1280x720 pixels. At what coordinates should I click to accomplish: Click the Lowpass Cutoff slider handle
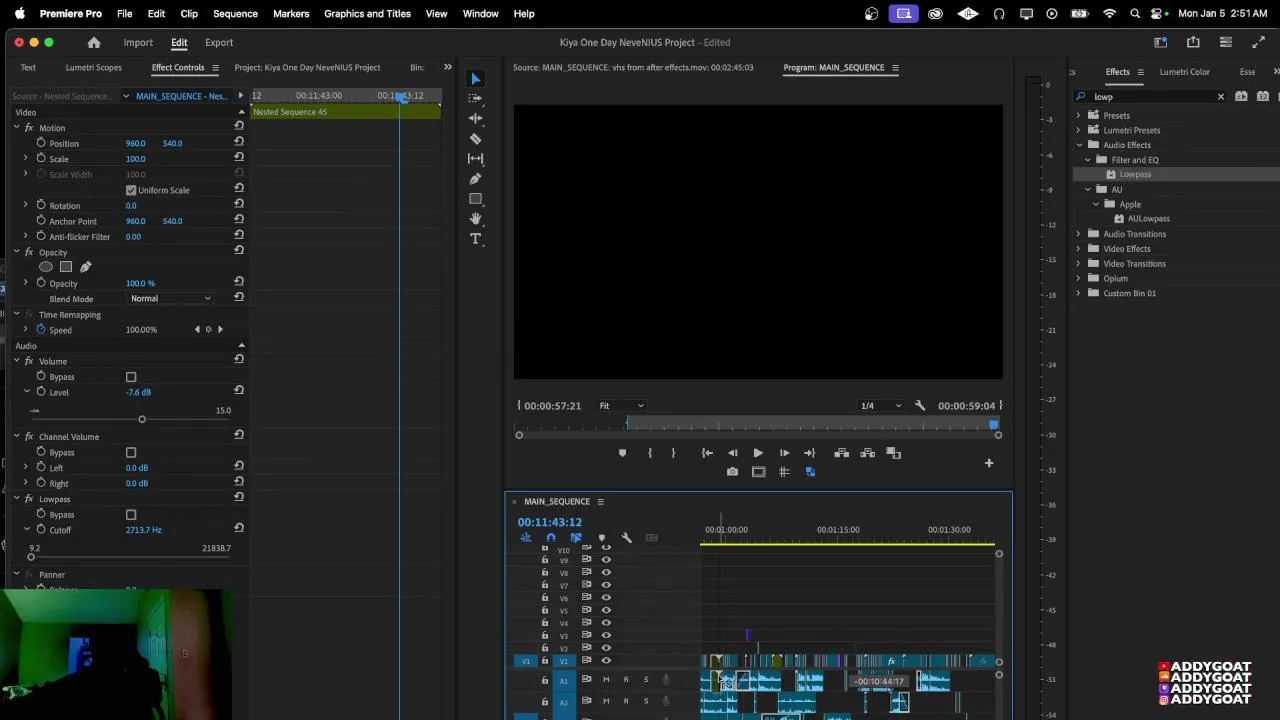click(29, 557)
